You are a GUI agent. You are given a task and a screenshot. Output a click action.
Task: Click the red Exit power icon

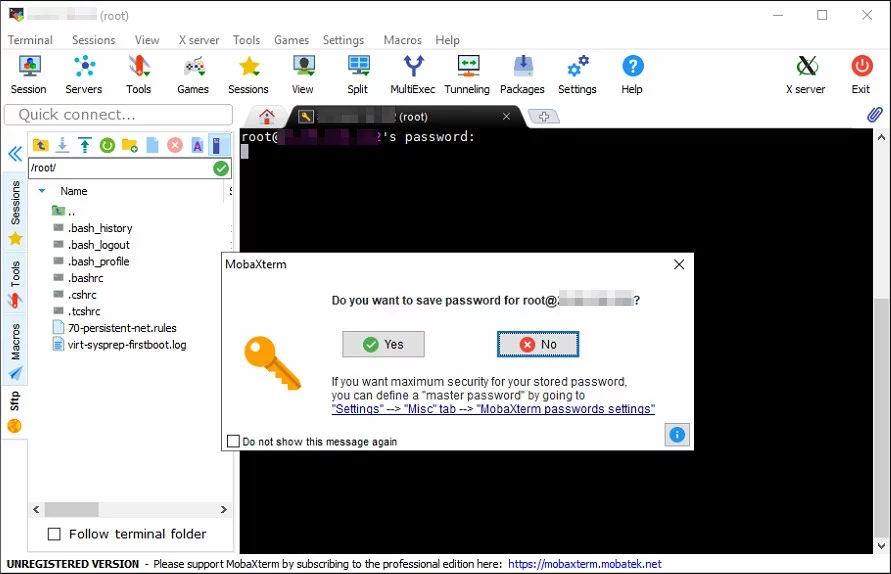tap(861, 74)
